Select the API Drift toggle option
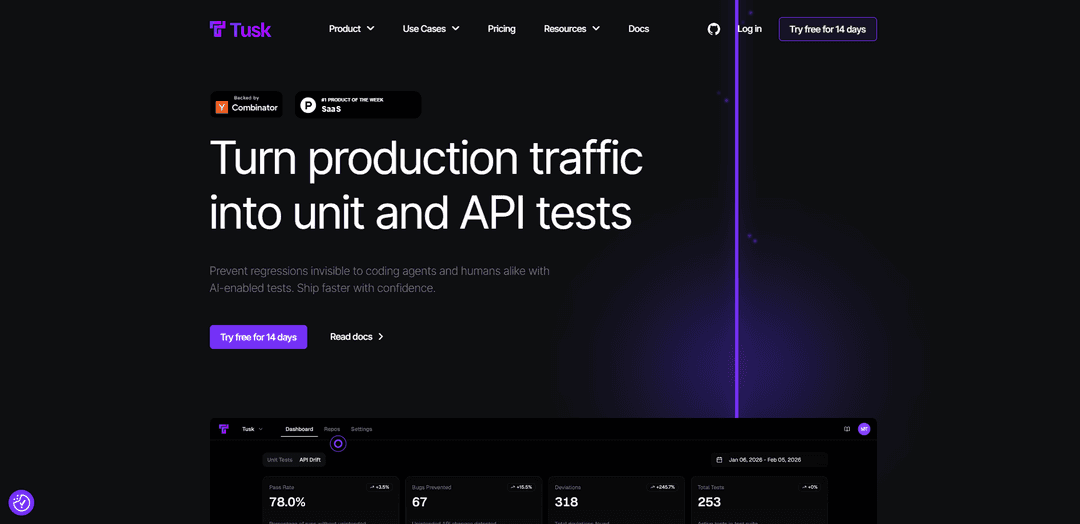This screenshot has height=524, width=1080. tap(310, 460)
